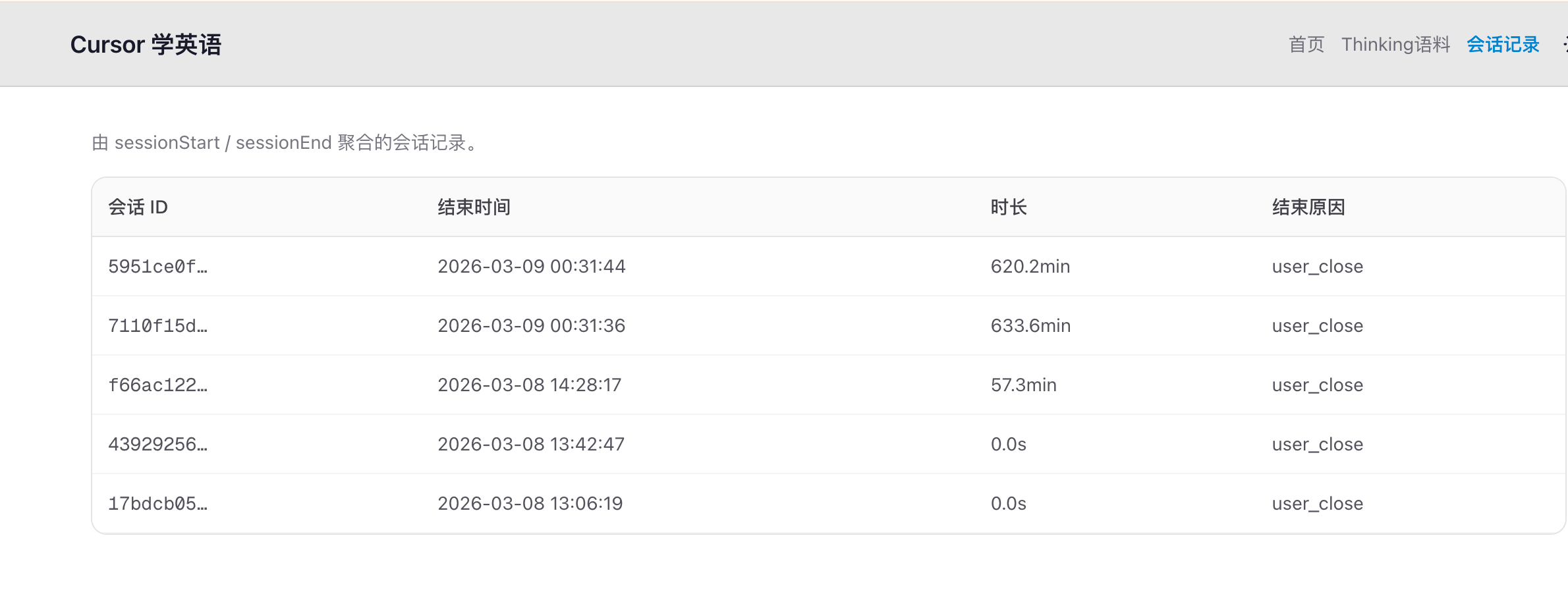Select the 会话记录 nav tab
The width and height of the screenshot is (1568, 598).
click(x=1503, y=45)
